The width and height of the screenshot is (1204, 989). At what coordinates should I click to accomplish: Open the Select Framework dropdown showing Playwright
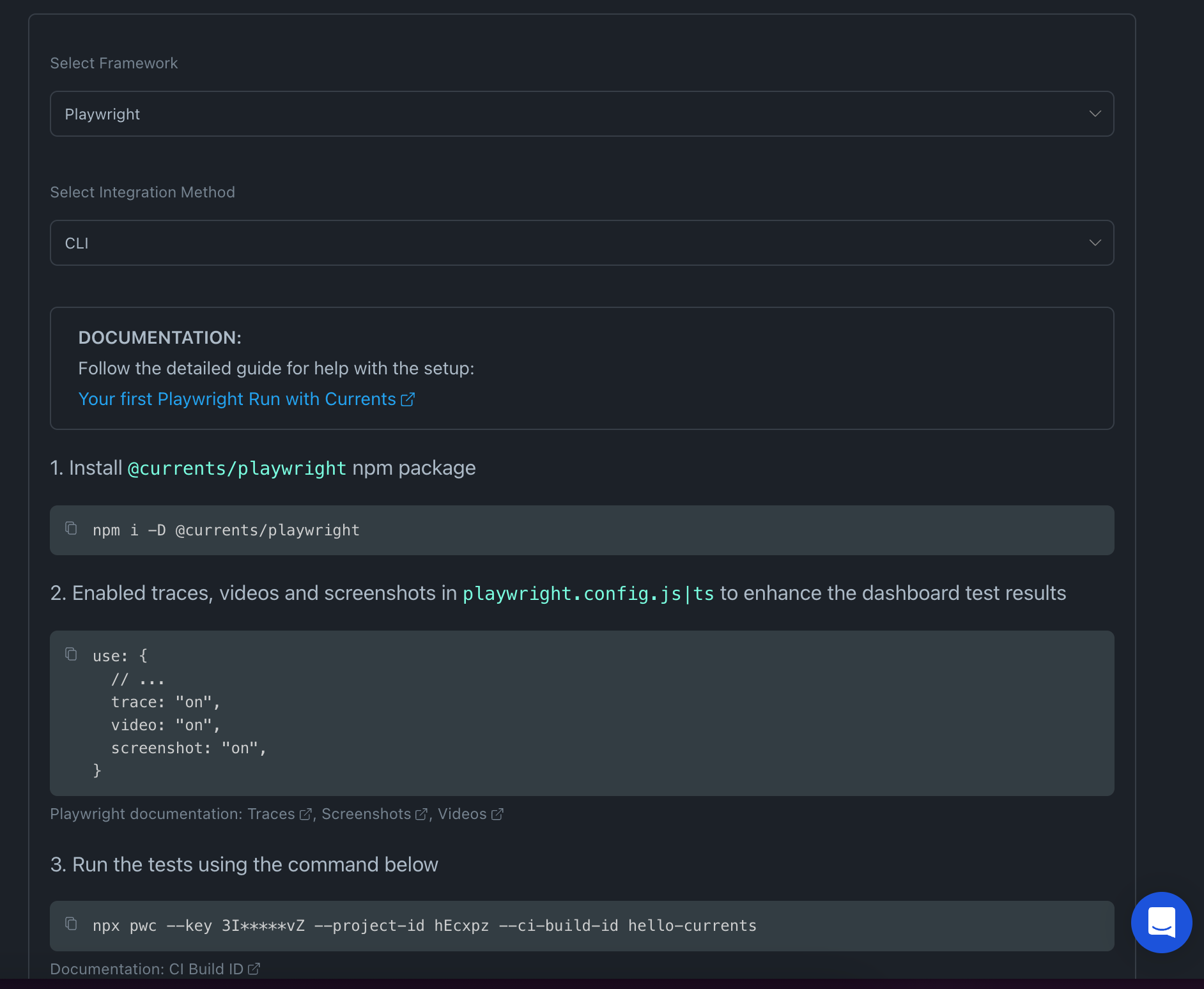582,114
